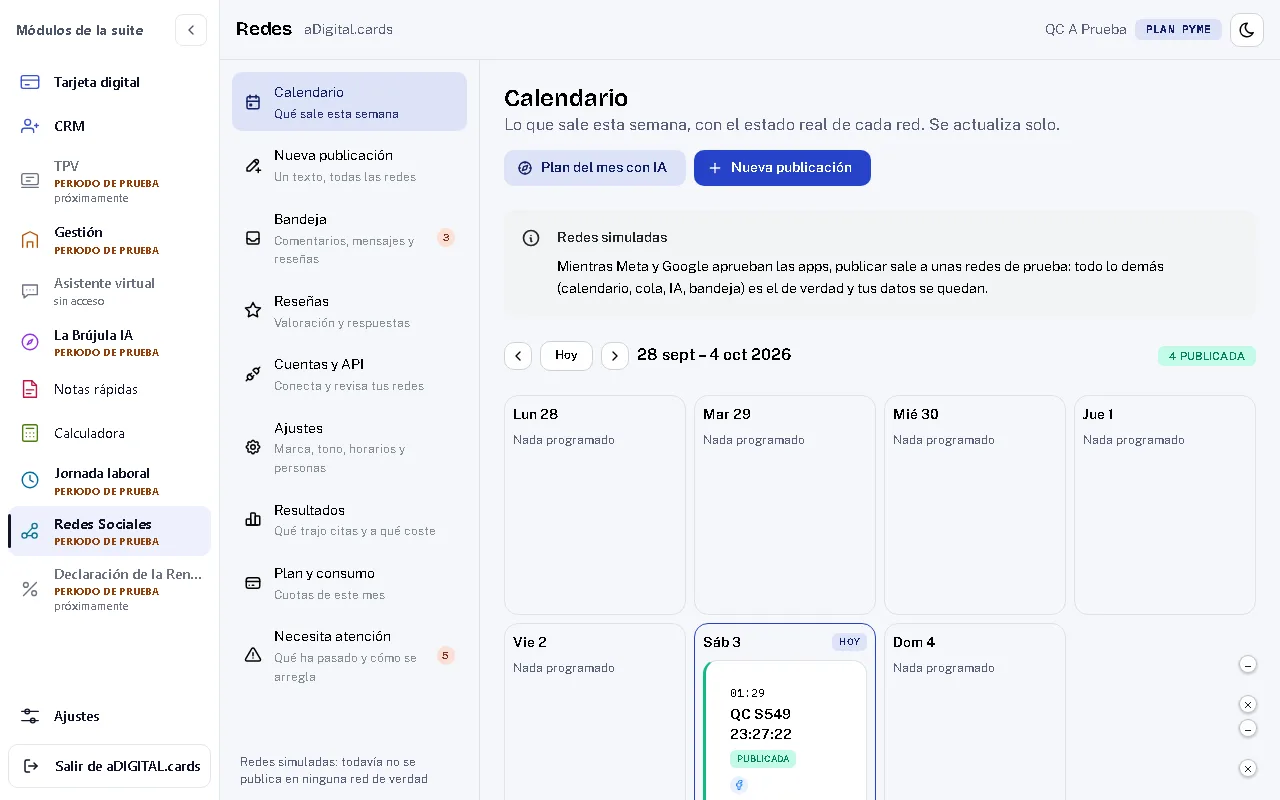1280x800 pixels.
Task: Collapse the Módulos de la suite sidebar
Action: (x=191, y=30)
